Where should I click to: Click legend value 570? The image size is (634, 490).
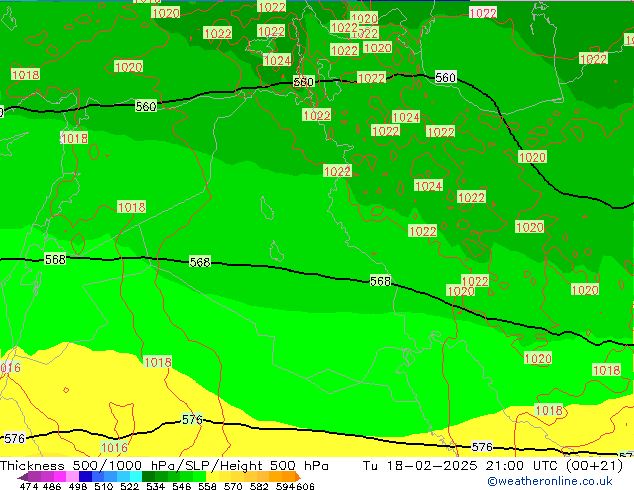pyautogui.click(x=233, y=486)
